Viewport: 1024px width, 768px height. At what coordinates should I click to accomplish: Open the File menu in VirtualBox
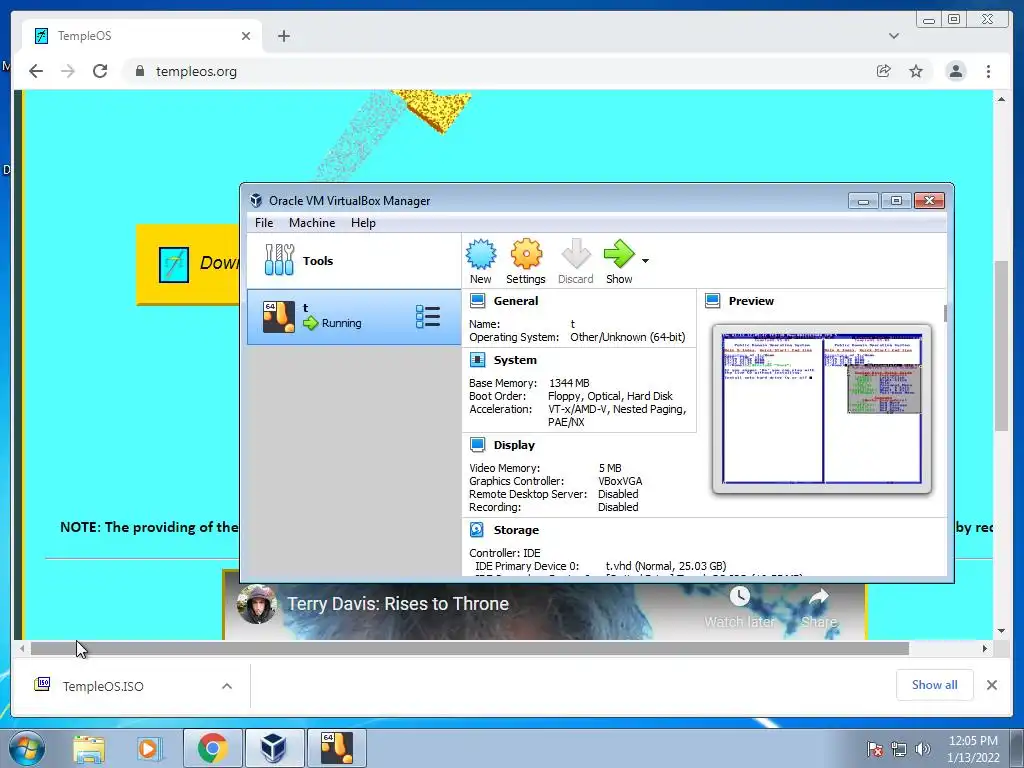[x=264, y=223]
